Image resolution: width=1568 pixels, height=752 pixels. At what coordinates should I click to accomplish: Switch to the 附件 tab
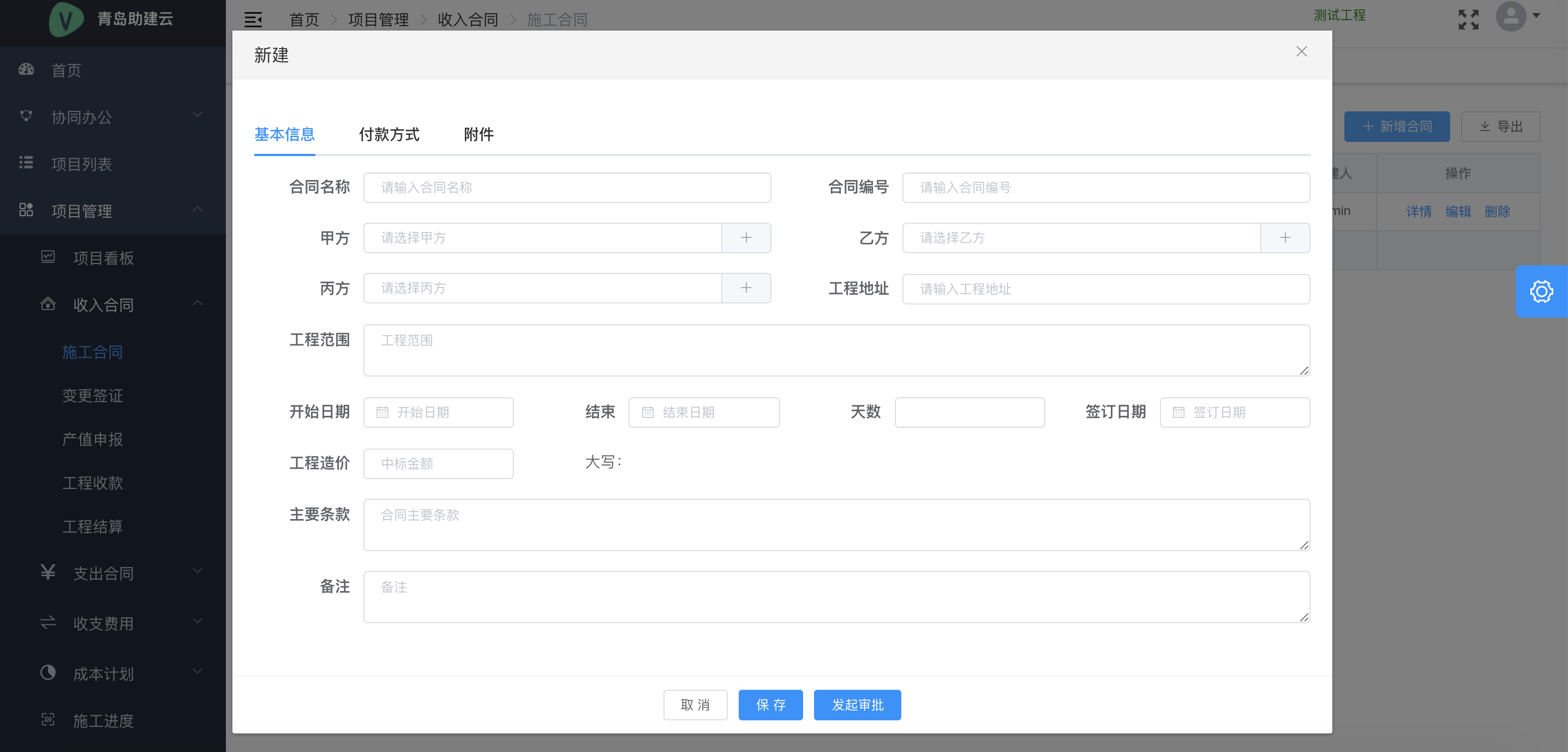coord(478,135)
